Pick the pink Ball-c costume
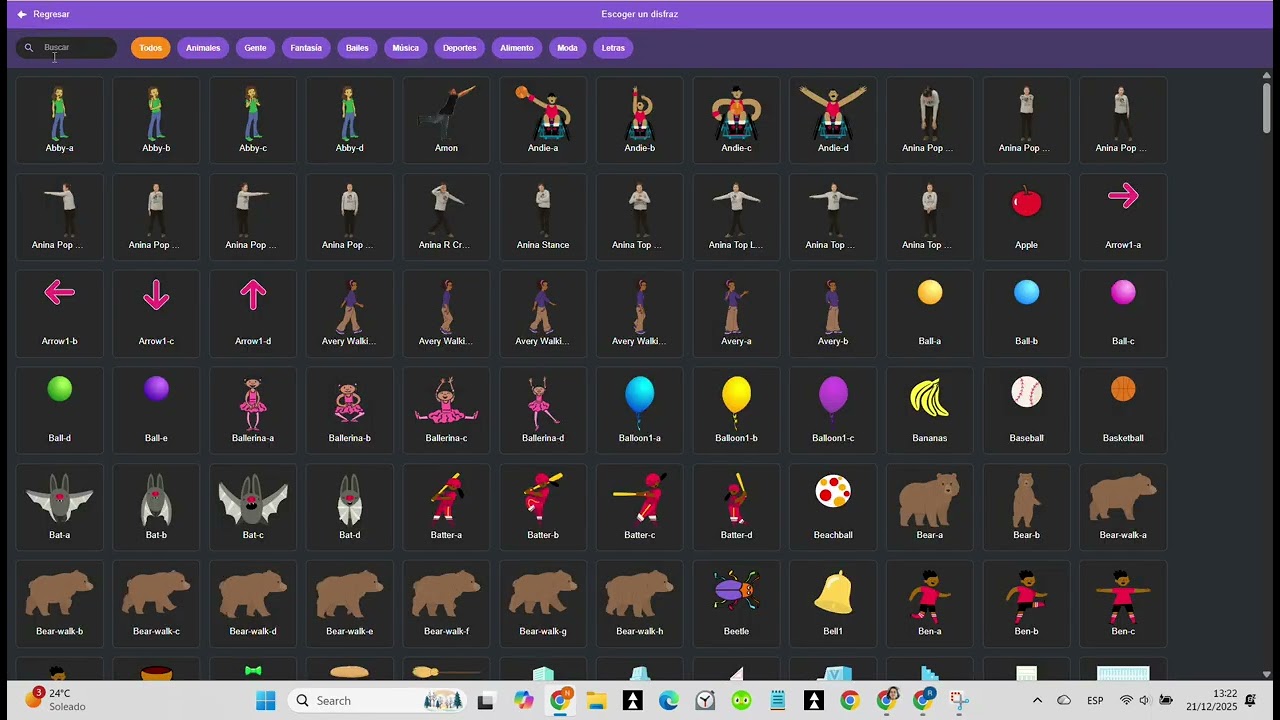Screen dimensions: 1280x720 pos(1123,313)
